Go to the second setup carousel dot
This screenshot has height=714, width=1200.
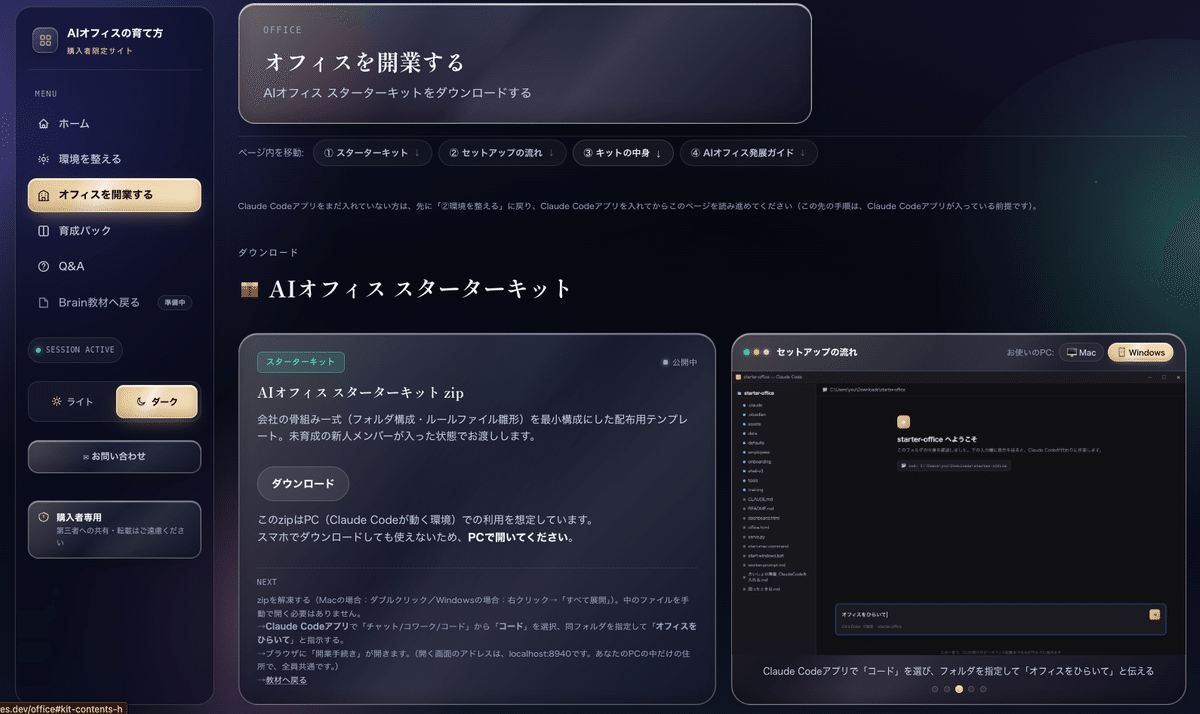947,689
